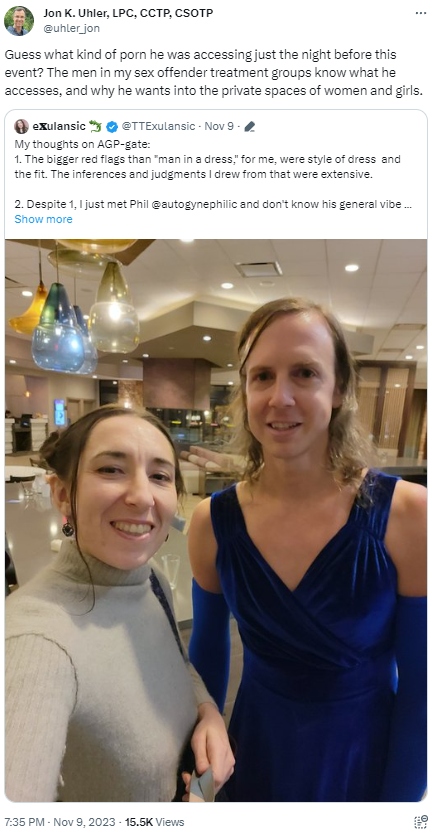
Task: Expand quoted tweet with Show more
Action: coord(43,219)
